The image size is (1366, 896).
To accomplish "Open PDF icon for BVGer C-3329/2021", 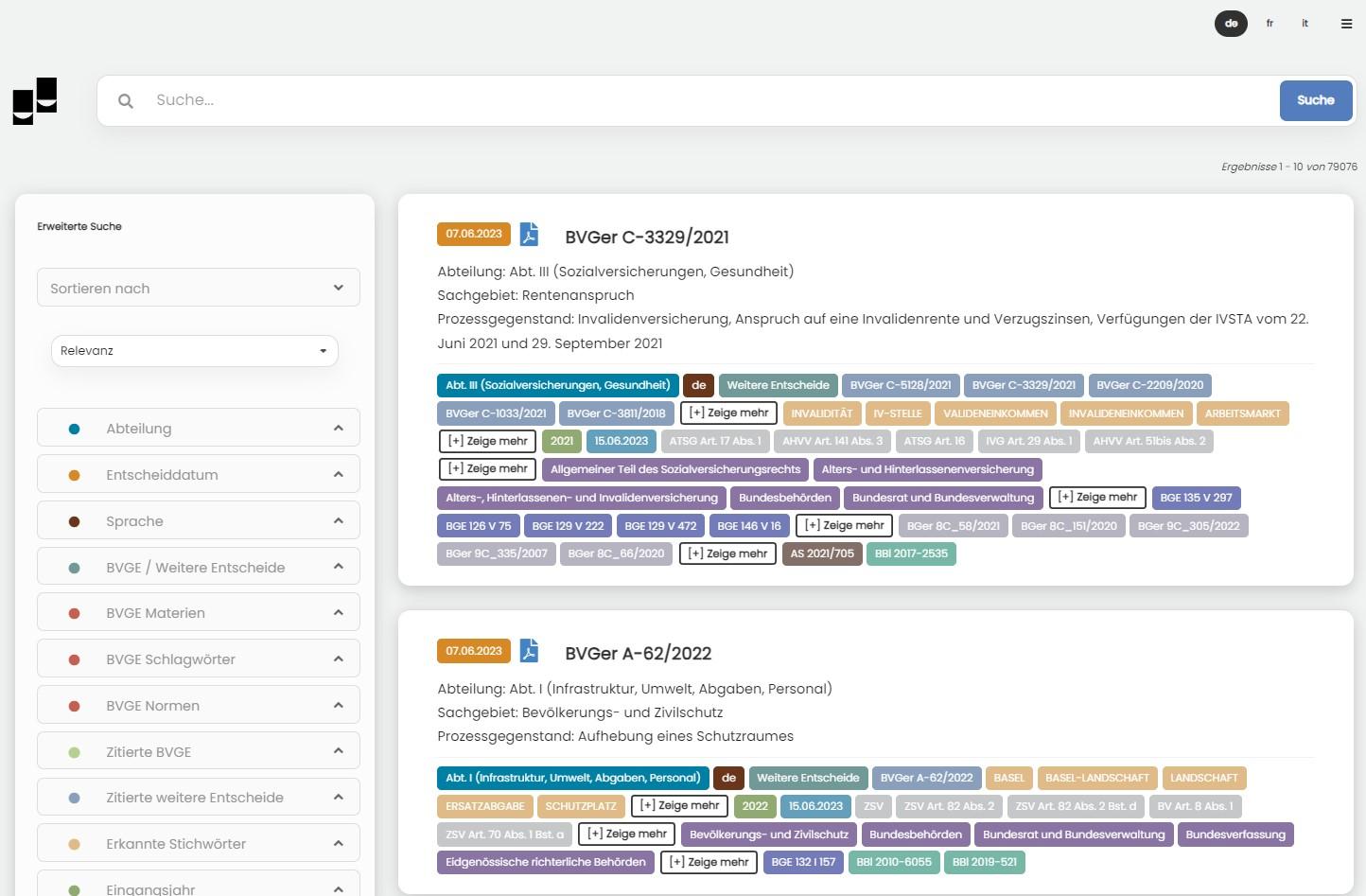I will 529,235.
